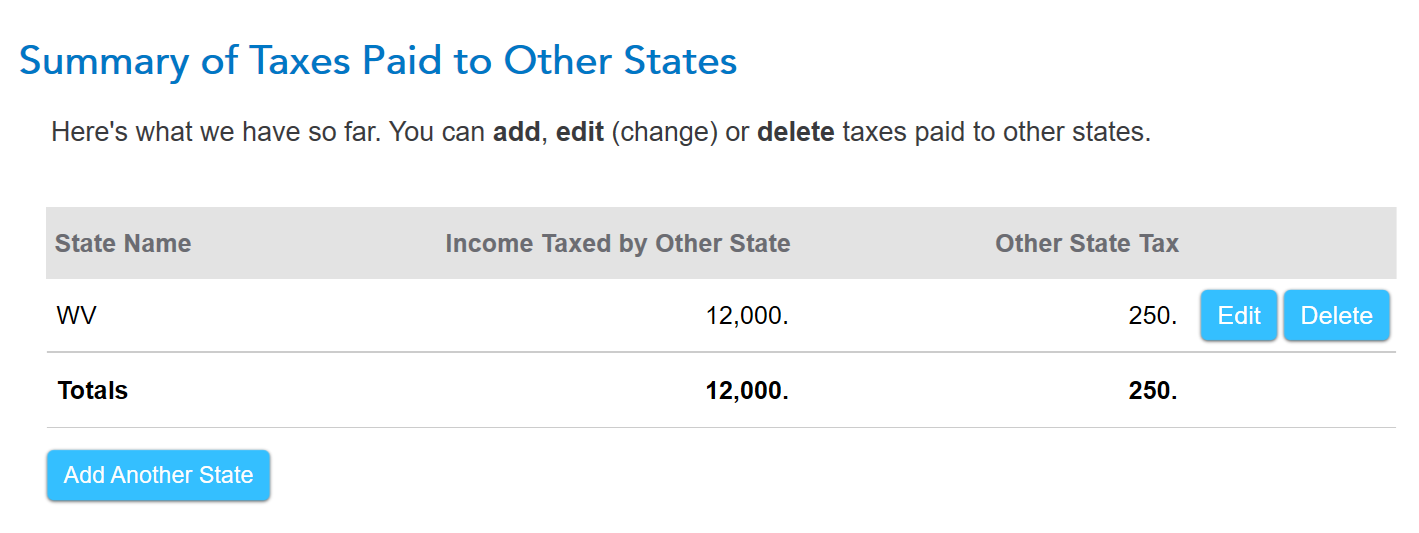Click the bold word edit in description
Viewport: 1419px width, 533px height.
click(580, 132)
